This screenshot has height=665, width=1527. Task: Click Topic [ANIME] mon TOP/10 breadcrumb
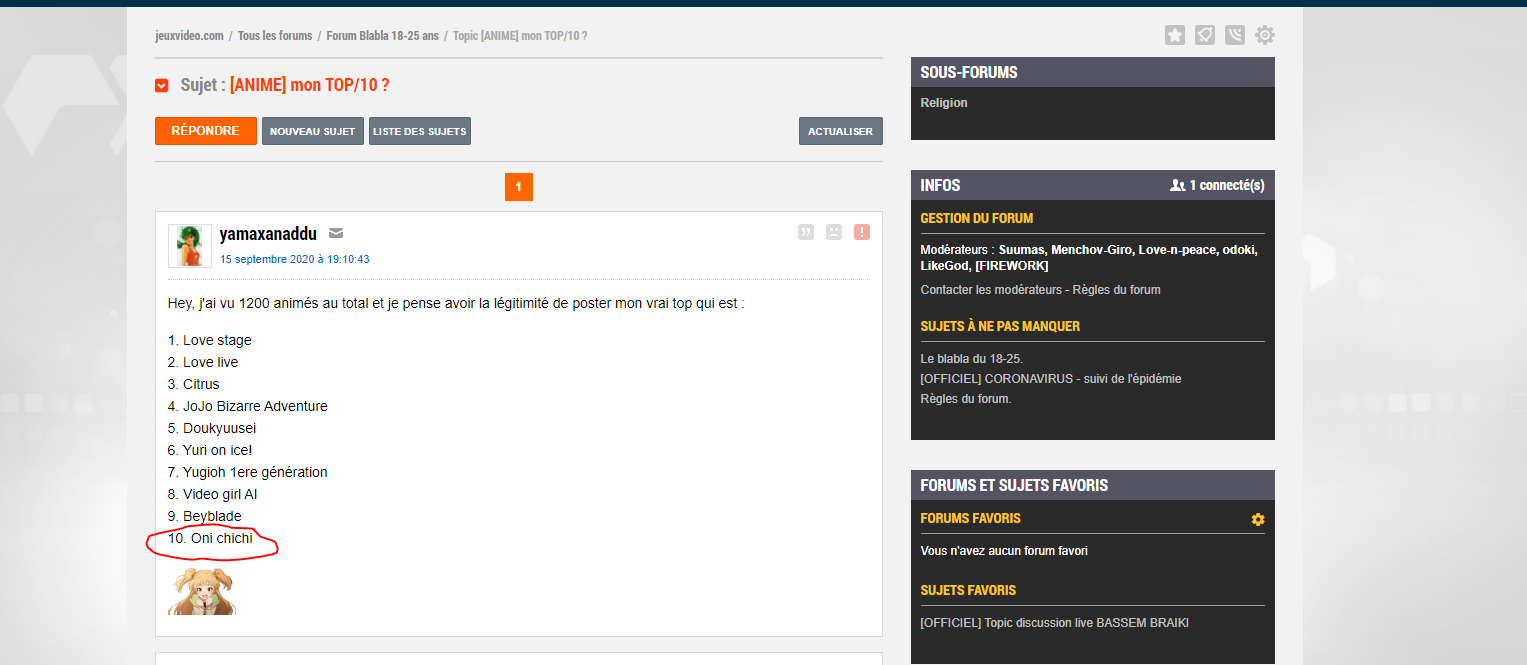pos(520,36)
